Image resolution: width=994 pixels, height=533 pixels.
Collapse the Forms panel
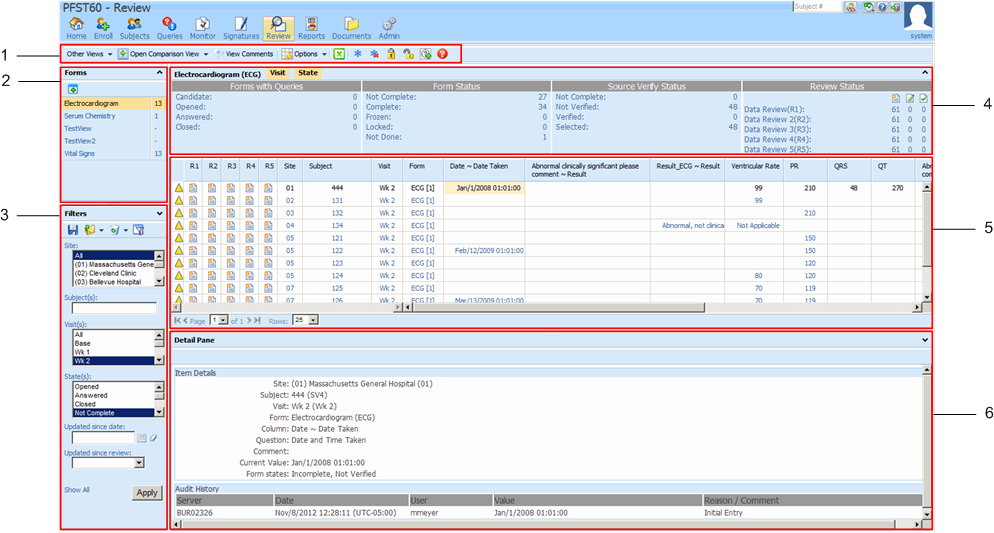pyautogui.click(x=159, y=73)
